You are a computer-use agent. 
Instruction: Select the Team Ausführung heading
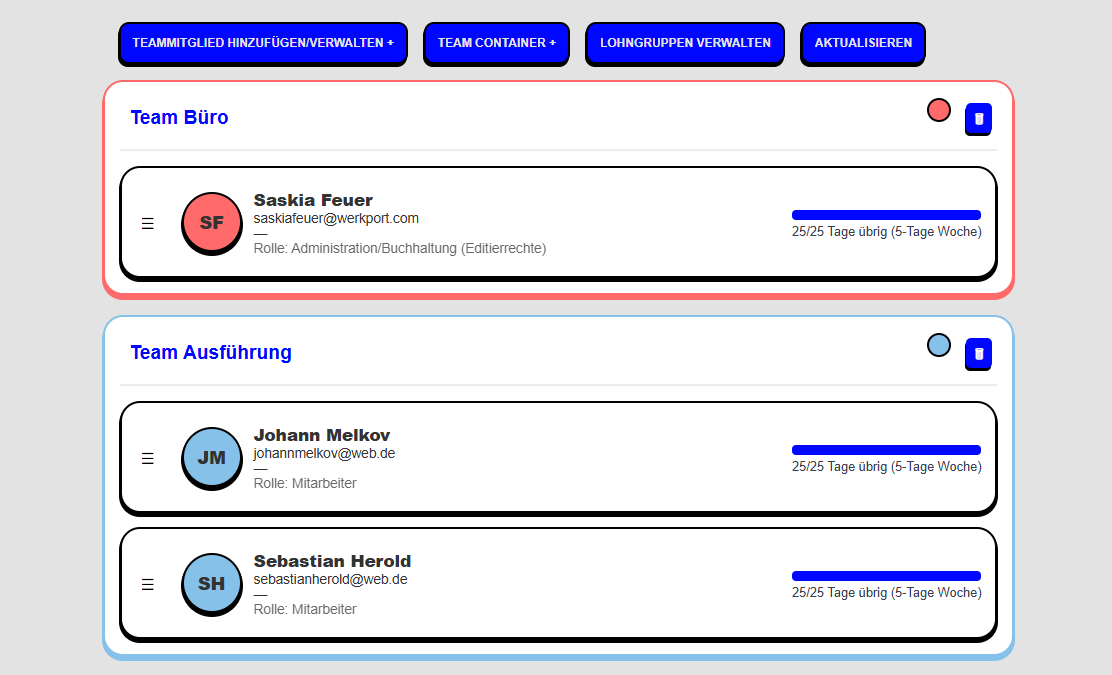211,353
